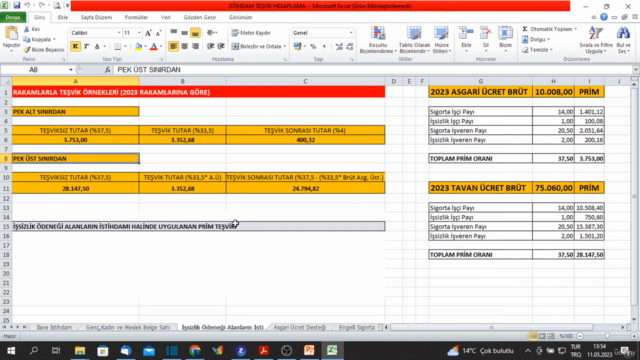Open Genç,Kadın ve Meslek Belge Sahi sheet
The image size is (640, 360).
pos(128,327)
